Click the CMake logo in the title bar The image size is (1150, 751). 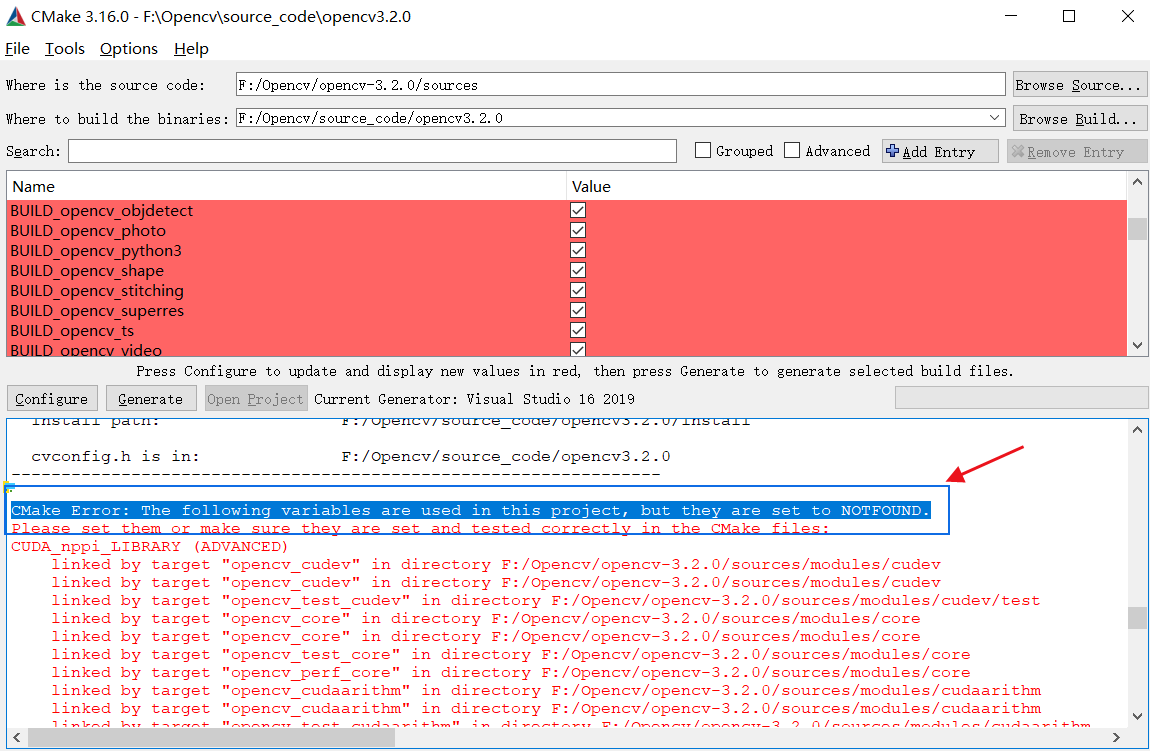(14, 16)
